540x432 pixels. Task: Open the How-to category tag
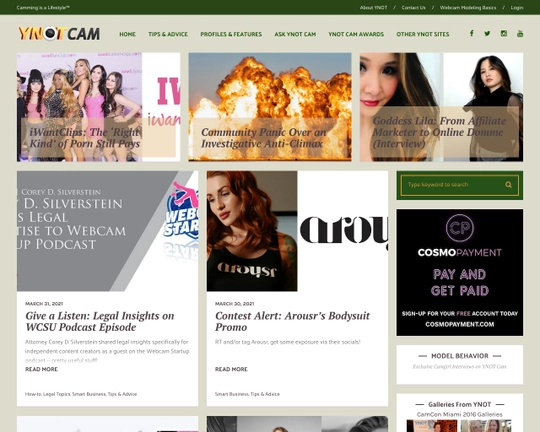pos(33,394)
